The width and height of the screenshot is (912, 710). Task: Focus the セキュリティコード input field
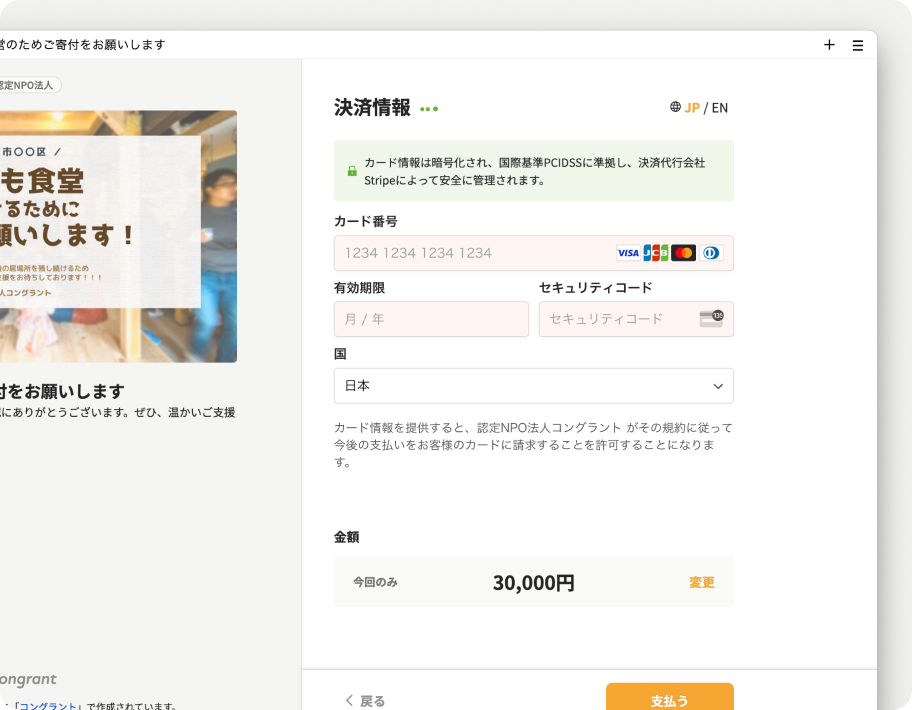point(636,319)
